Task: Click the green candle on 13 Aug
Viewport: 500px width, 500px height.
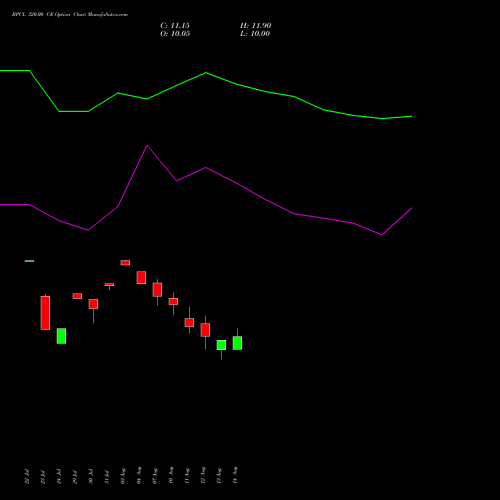Action: [221, 345]
